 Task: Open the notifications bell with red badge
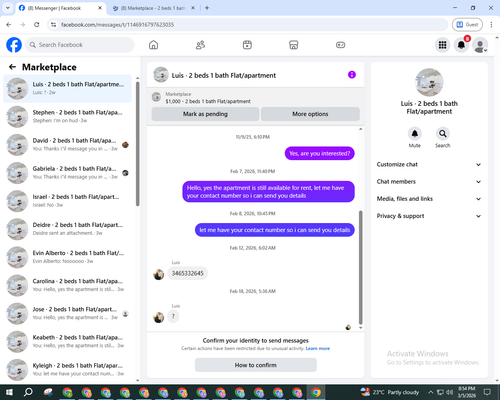[x=461, y=45]
